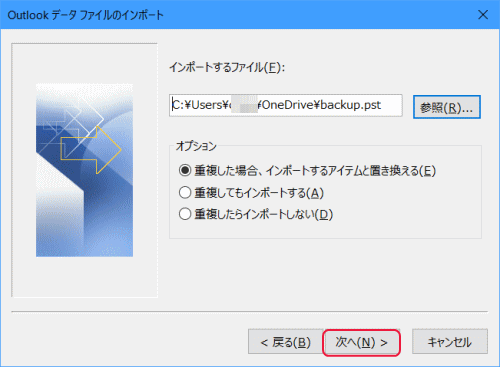Click the blue arrow wizard illustration
The height and width of the screenshot is (367, 500).
[84, 170]
